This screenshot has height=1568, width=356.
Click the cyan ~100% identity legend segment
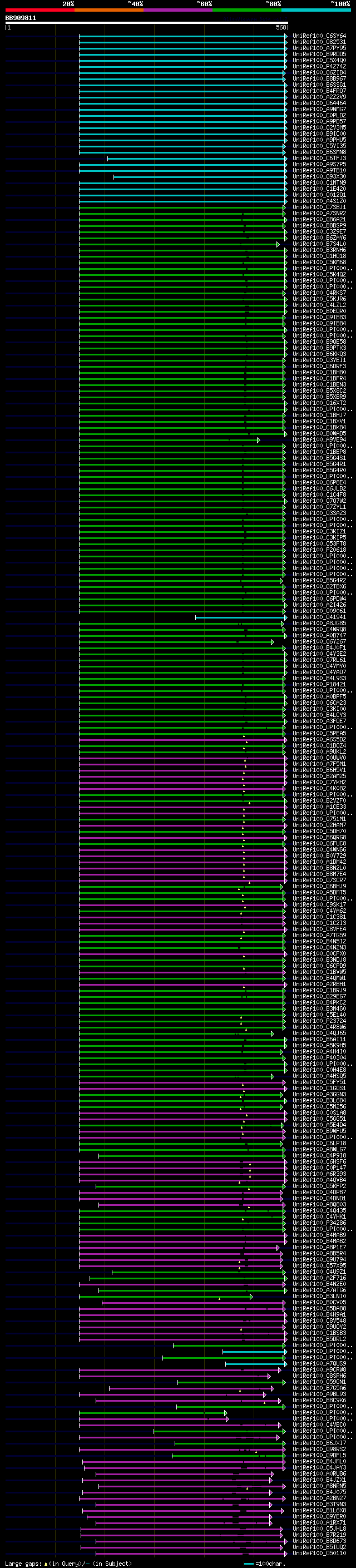click(316, 10)
